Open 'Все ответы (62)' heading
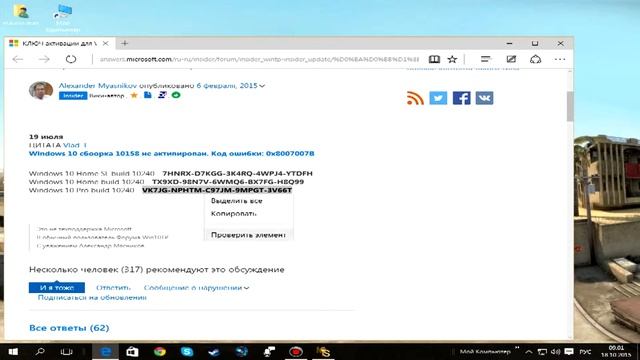The width and height of the screenshot is (640, 360). [x=69, y=328]
